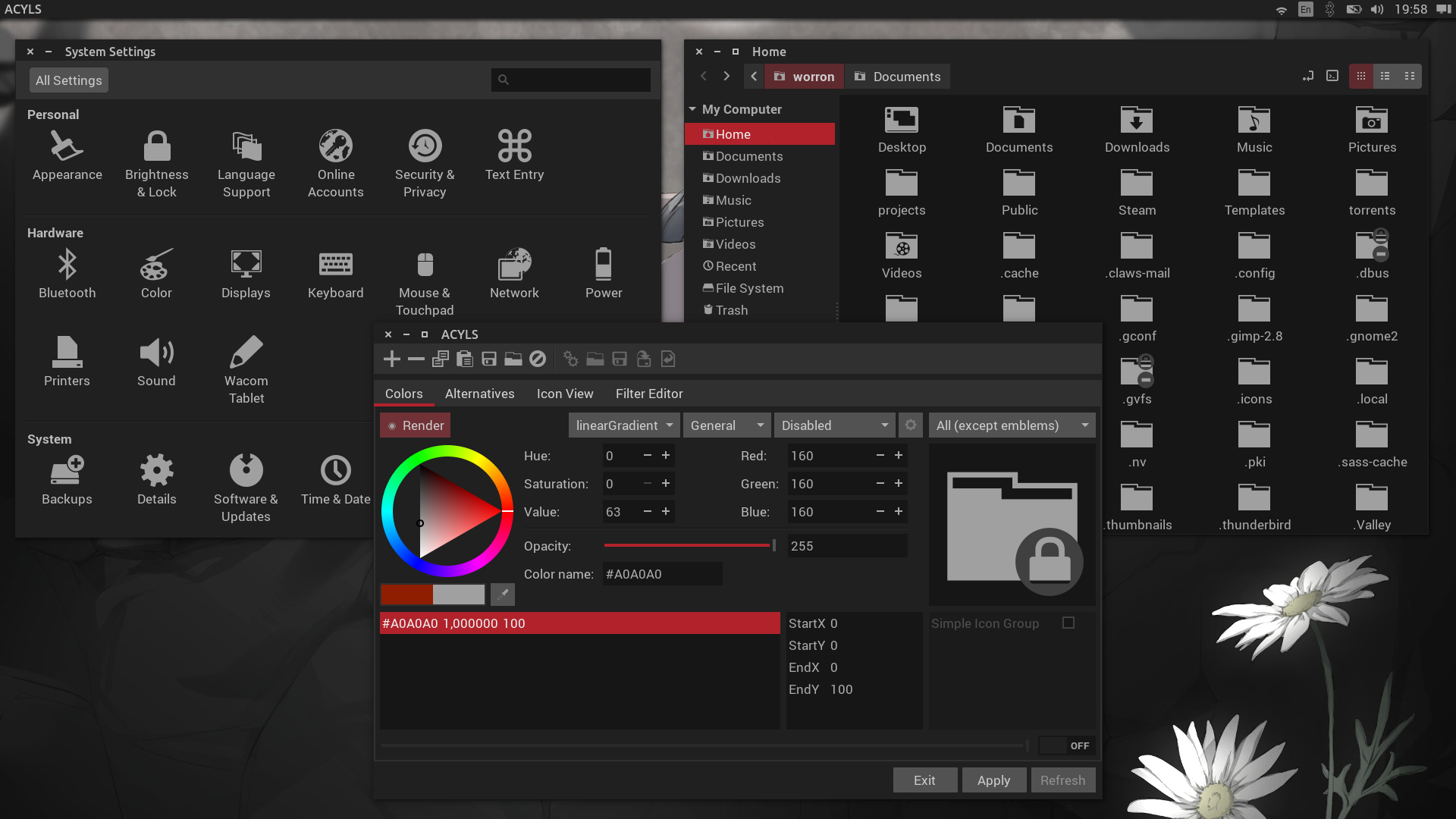Collapse the My Computer tree section
Screen dimensions: 1456x819
(692, 109)
